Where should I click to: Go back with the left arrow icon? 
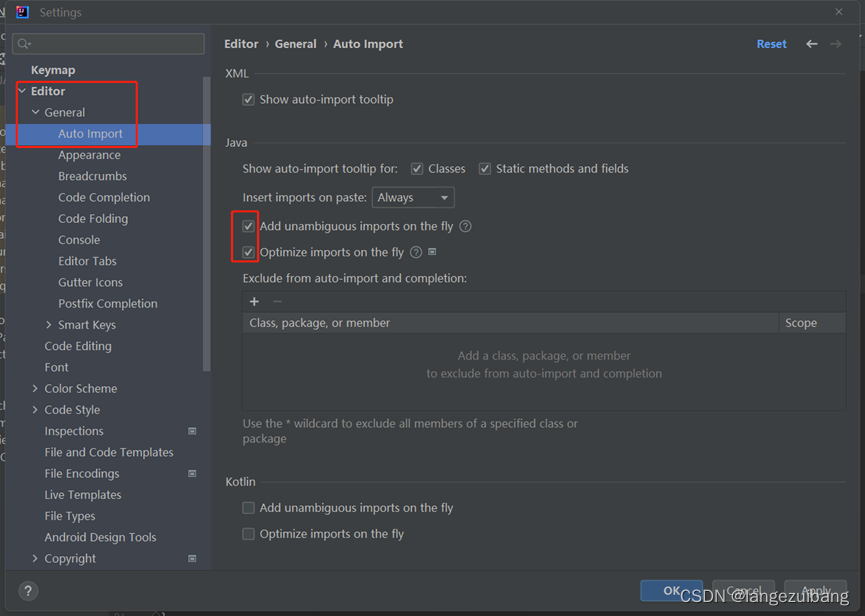click(811, 44)
